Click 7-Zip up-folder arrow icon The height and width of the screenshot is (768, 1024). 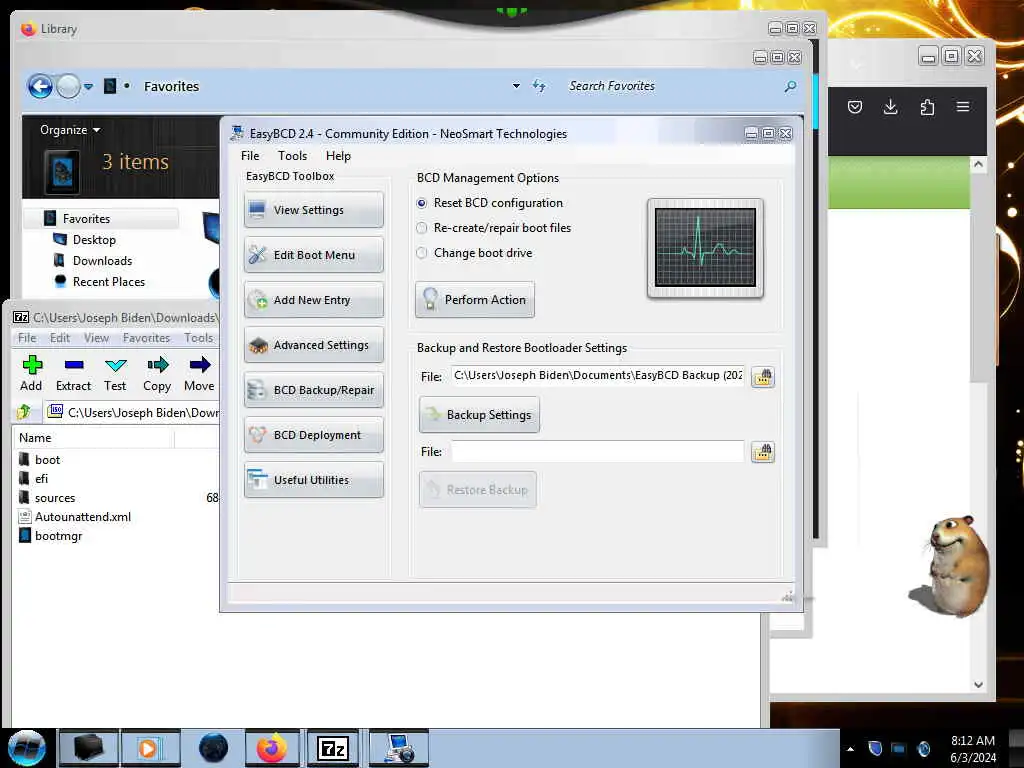click(x=24, y=412)
